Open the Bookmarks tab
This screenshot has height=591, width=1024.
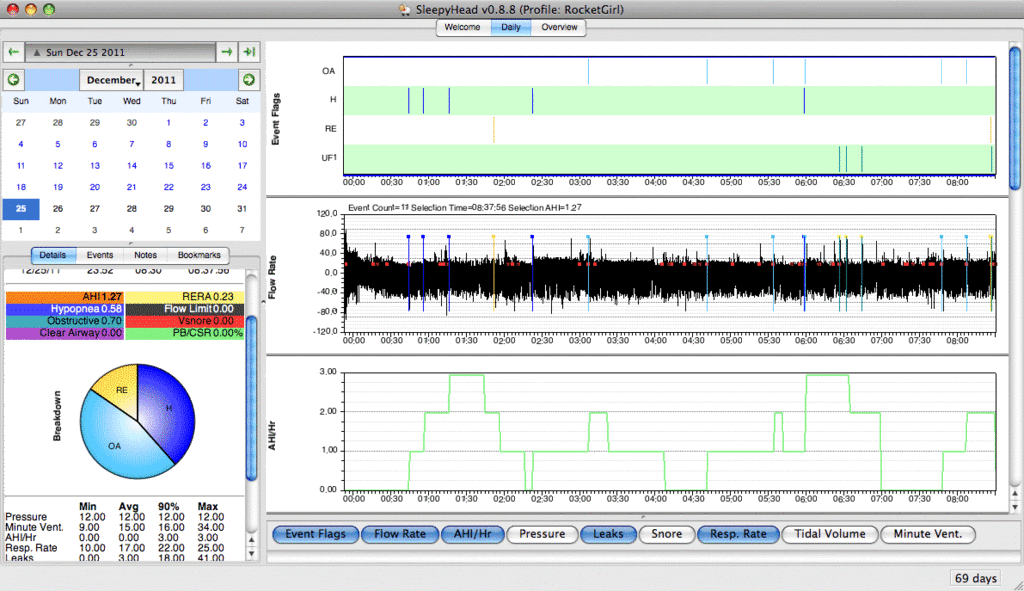click(199, 255)
